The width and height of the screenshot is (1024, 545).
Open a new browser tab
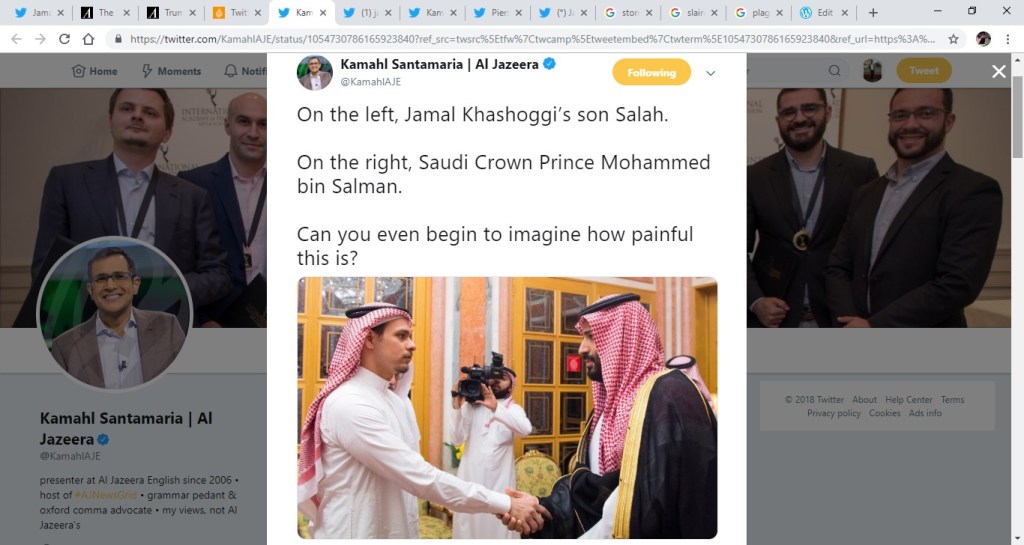point(873,13)
